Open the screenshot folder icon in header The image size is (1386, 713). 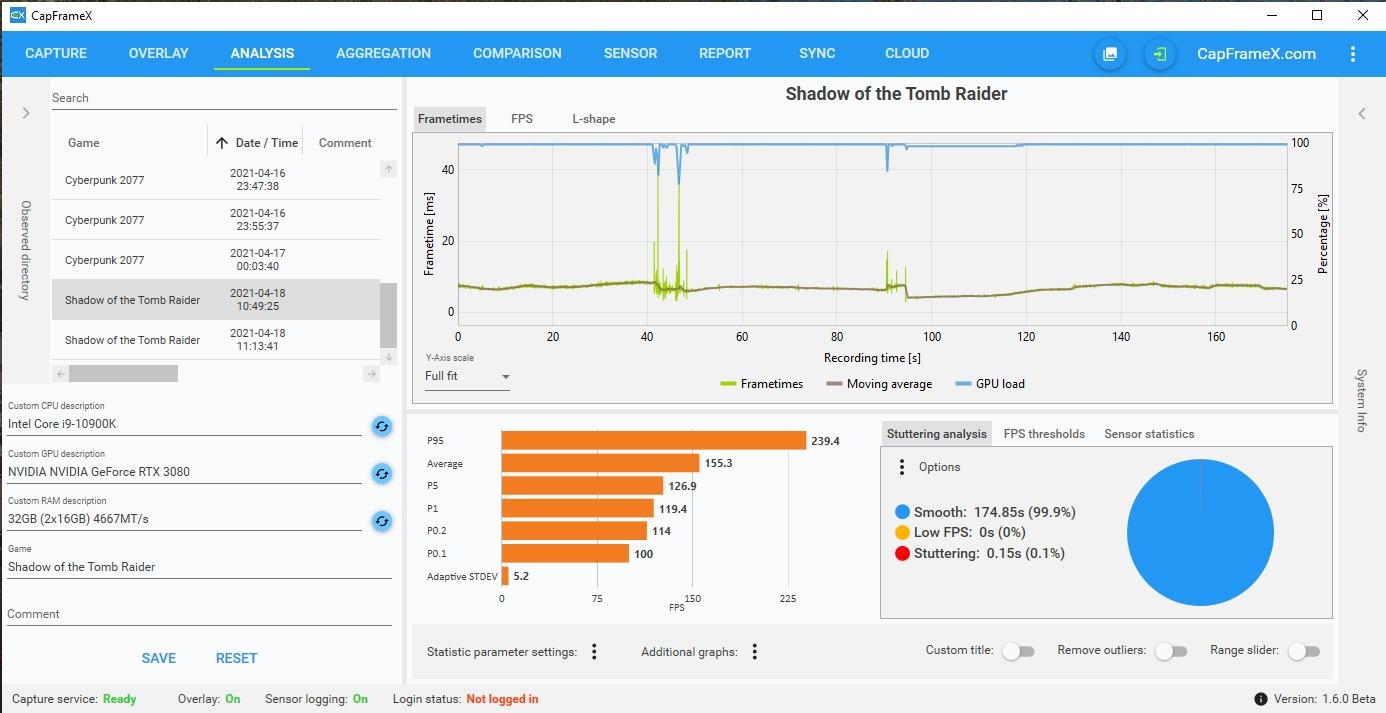point(1109,54)
